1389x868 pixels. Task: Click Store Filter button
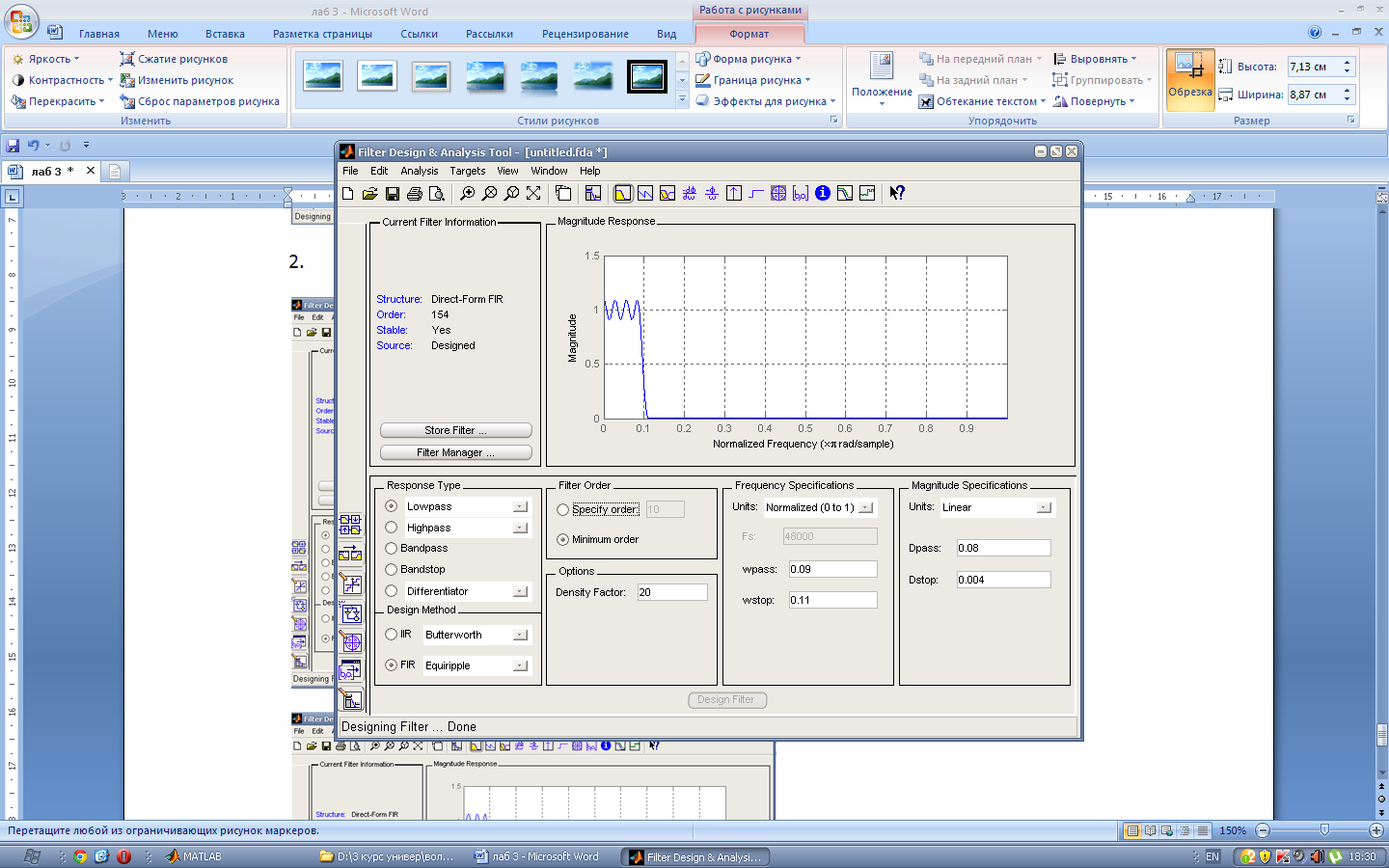(x=456, y=431)
